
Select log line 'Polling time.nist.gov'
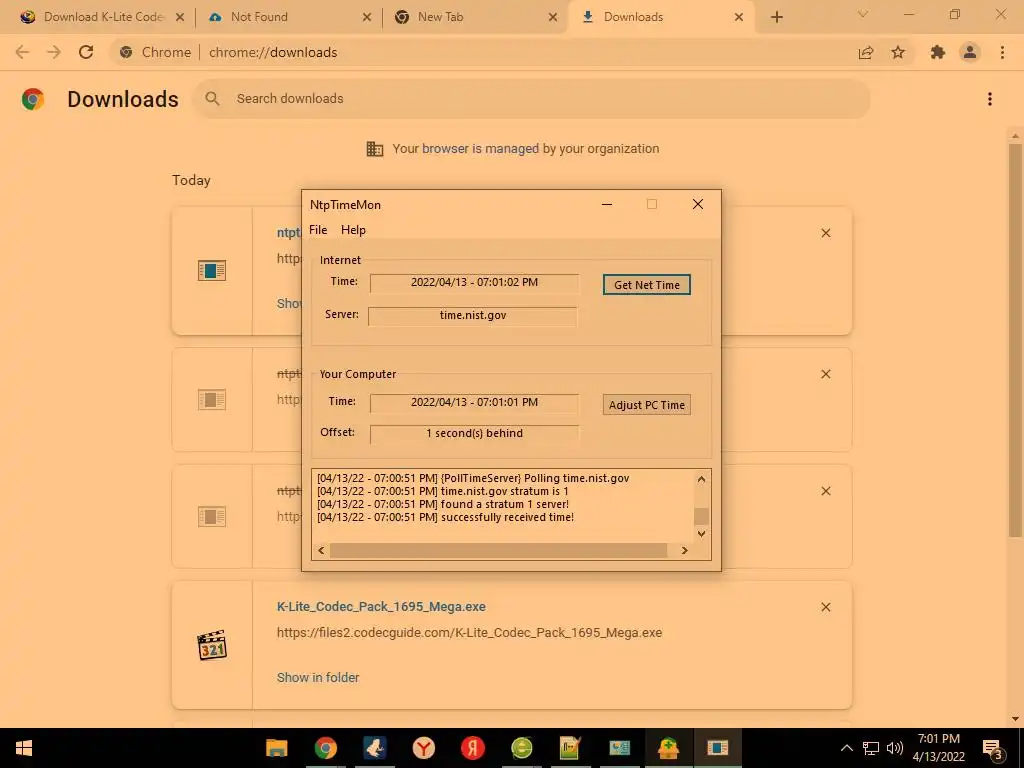(473, 478)
